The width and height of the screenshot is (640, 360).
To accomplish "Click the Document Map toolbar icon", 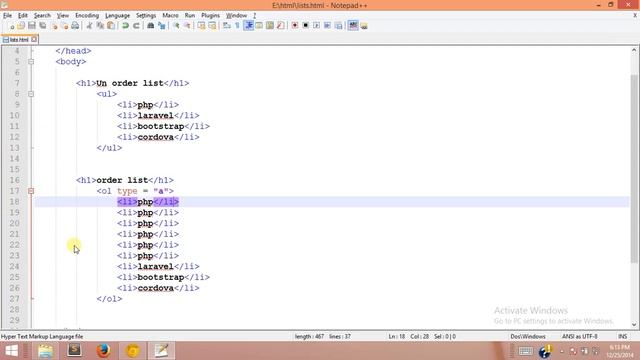I will 270,26.
